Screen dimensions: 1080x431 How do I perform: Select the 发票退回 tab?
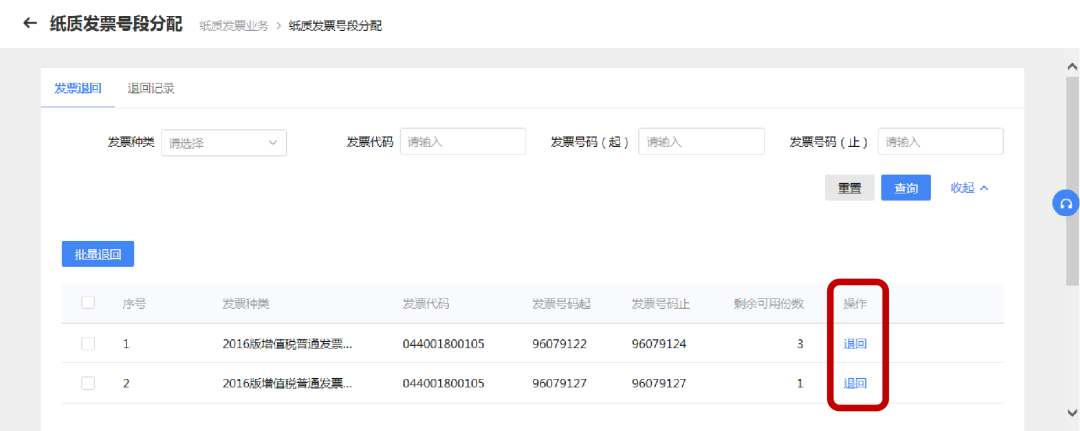[x=78, y=89]
